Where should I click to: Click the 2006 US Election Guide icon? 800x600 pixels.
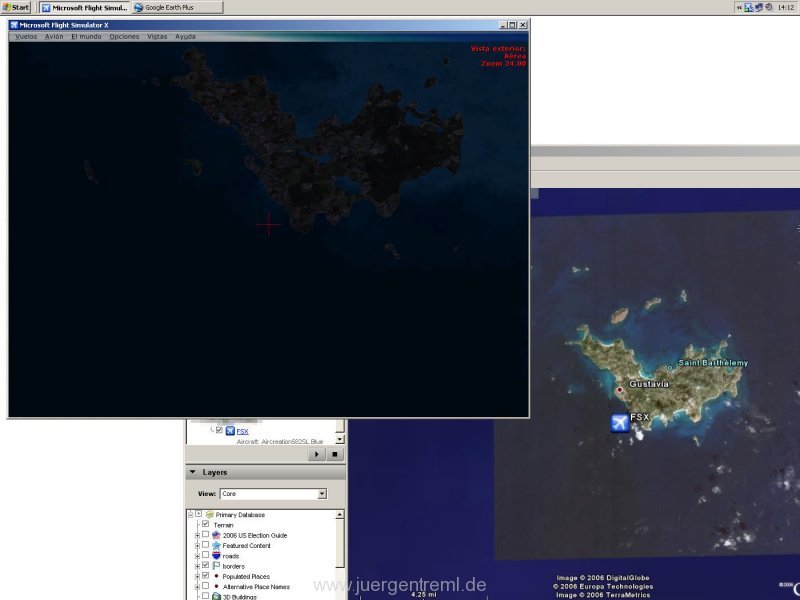(216, 535)
